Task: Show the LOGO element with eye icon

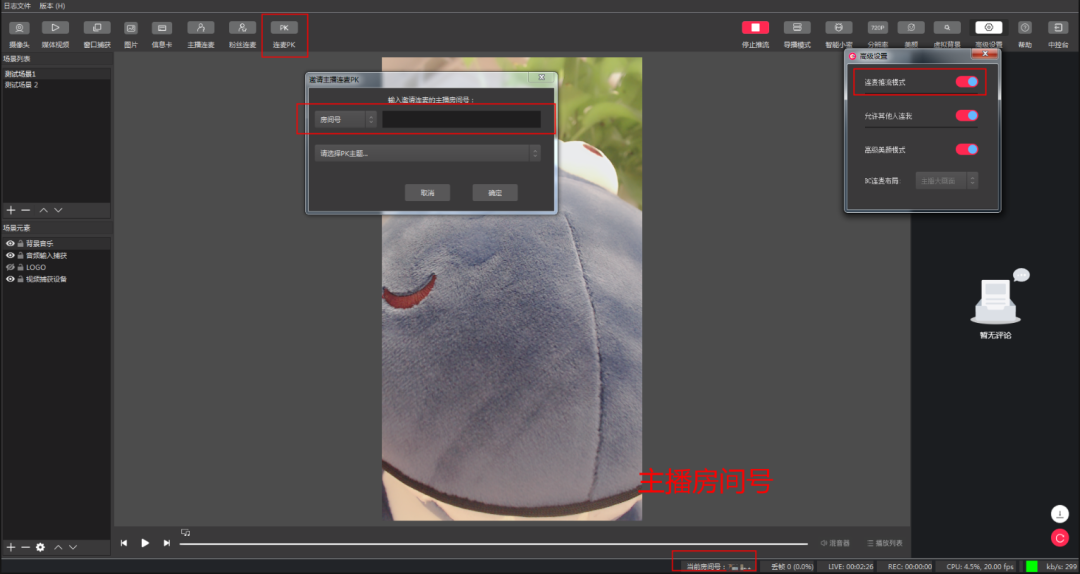Action: 10,267
